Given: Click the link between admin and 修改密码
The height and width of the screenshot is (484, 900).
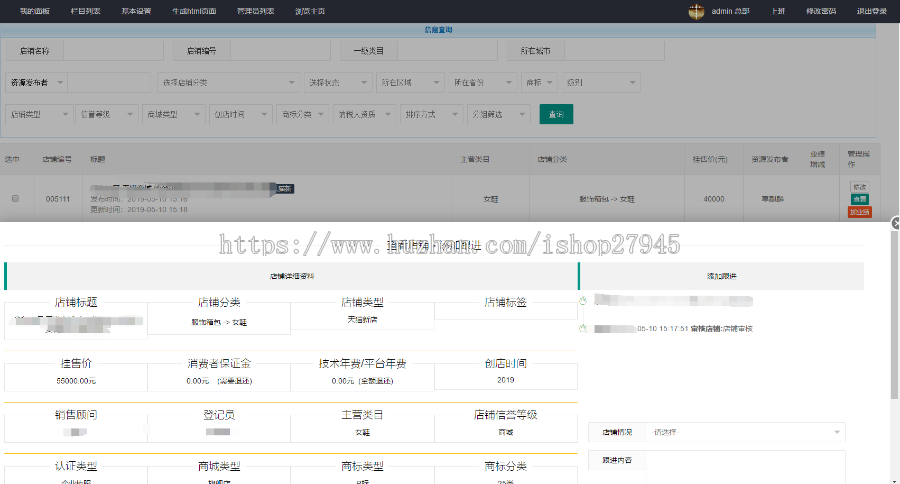Looking at the screenshot, I should (x=778, y=11).
